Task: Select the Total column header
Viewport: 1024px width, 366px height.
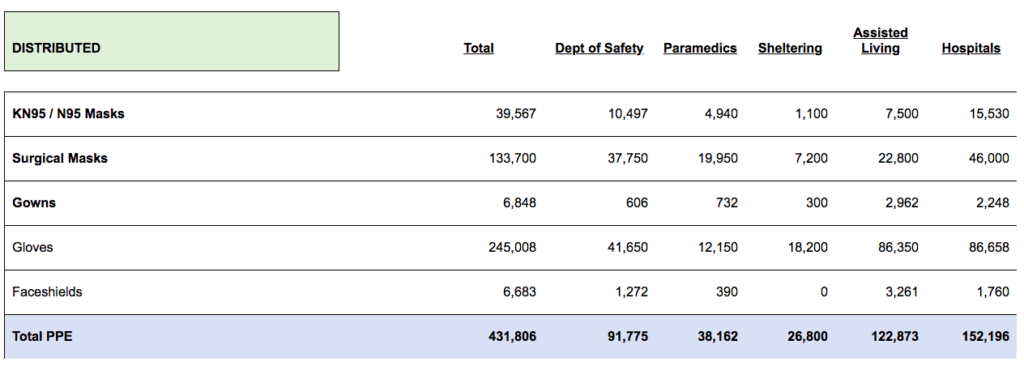Action: pyautogui.click(x=479, y=48)
